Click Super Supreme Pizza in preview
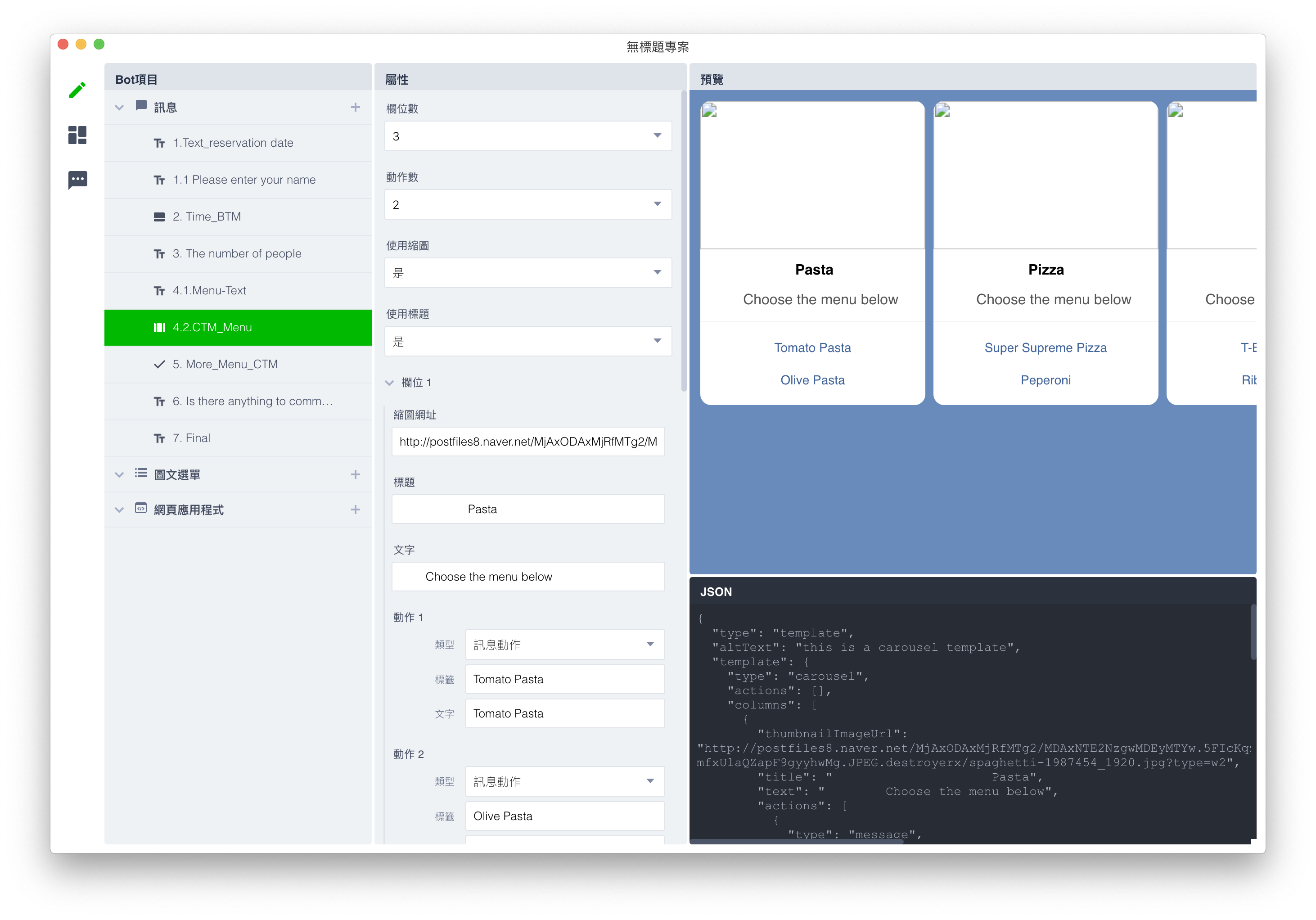Screen dimensions: 1316x920 click(1046, 347)
